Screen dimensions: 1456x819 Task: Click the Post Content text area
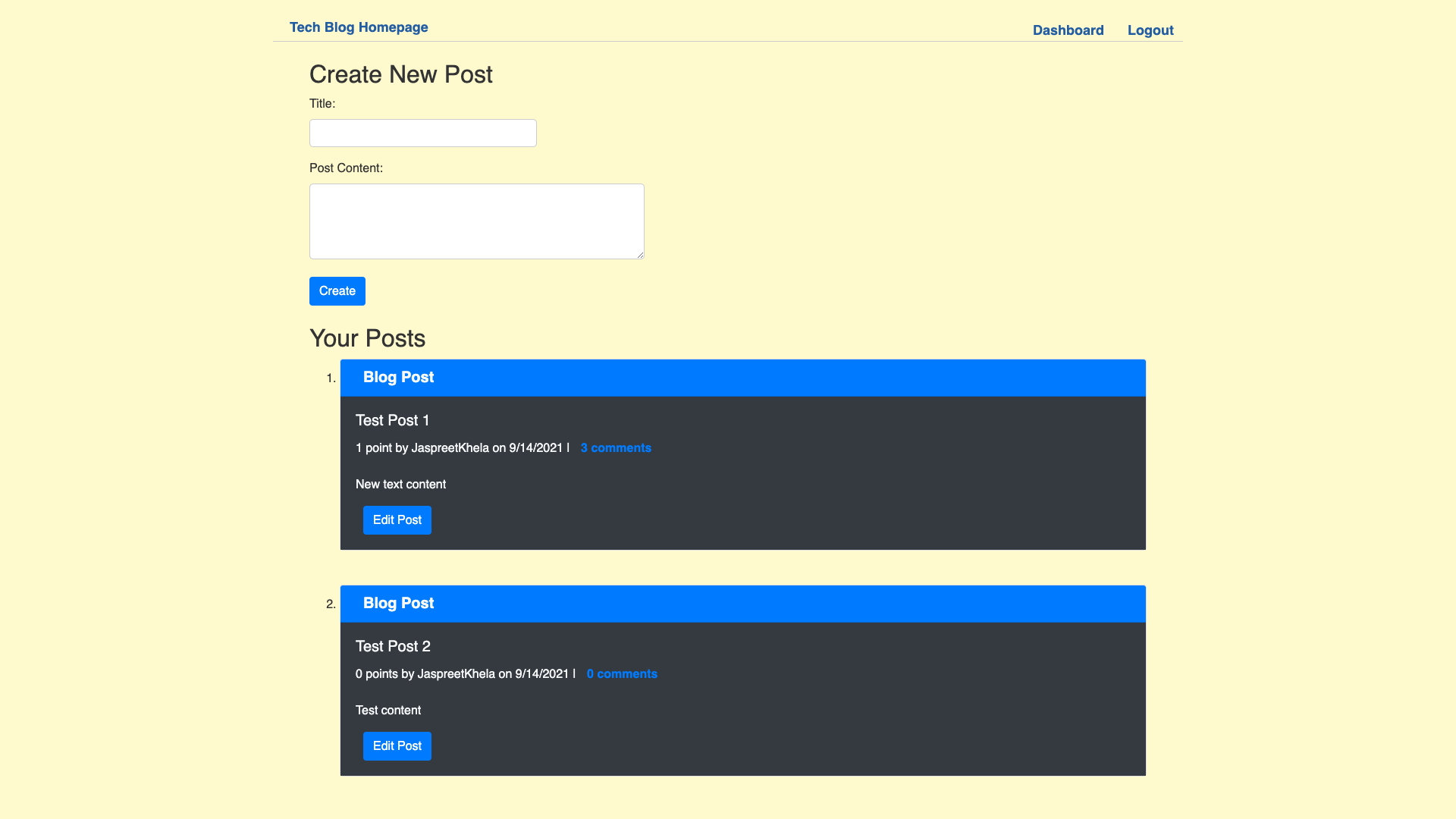tap(476, 221)
